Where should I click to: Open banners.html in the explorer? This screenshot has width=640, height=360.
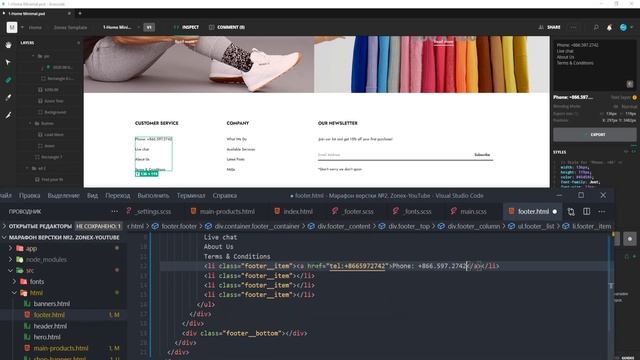[51, 304]
